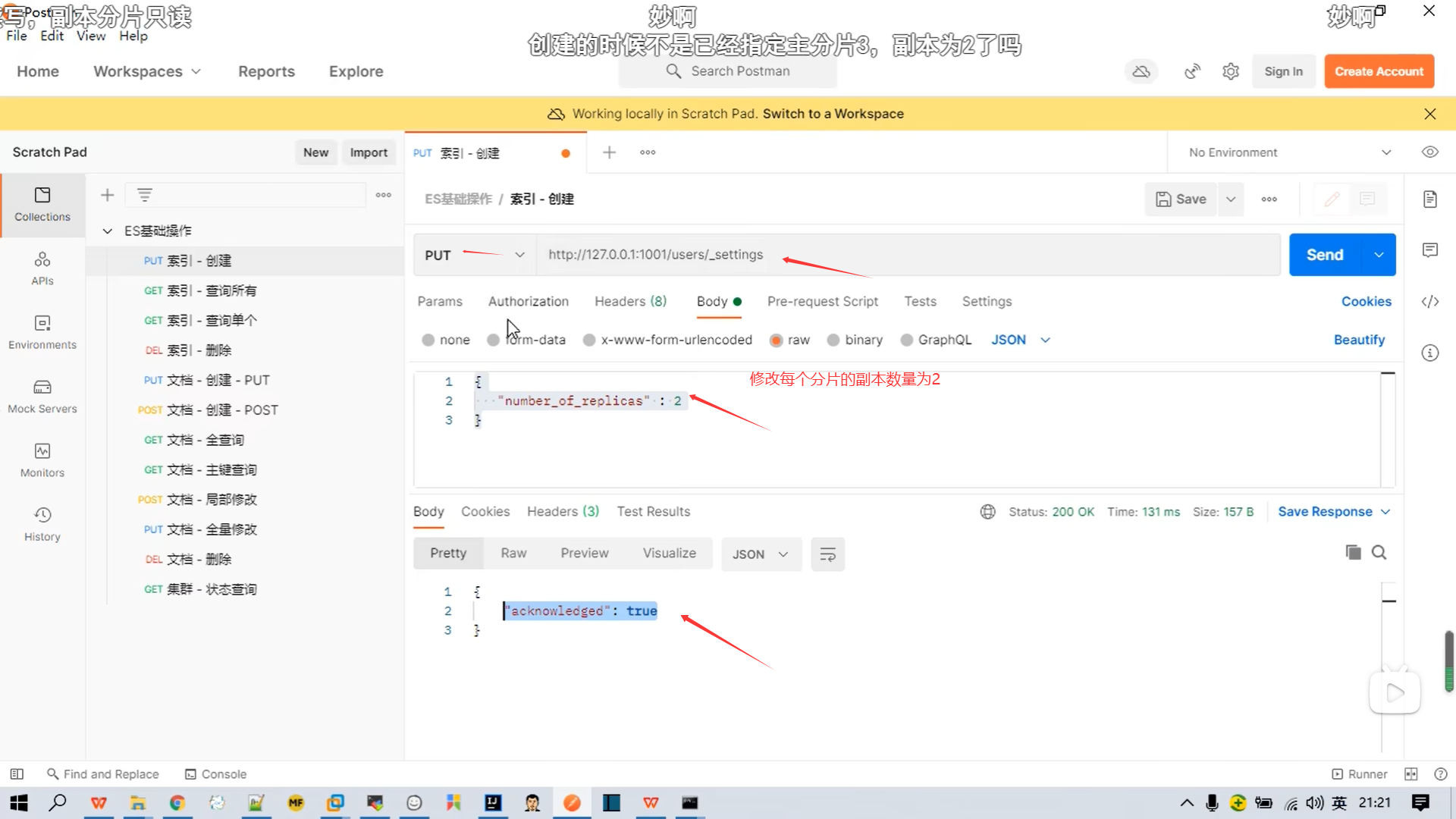Collapse the ES基础操作 collection

click(108, 231)
